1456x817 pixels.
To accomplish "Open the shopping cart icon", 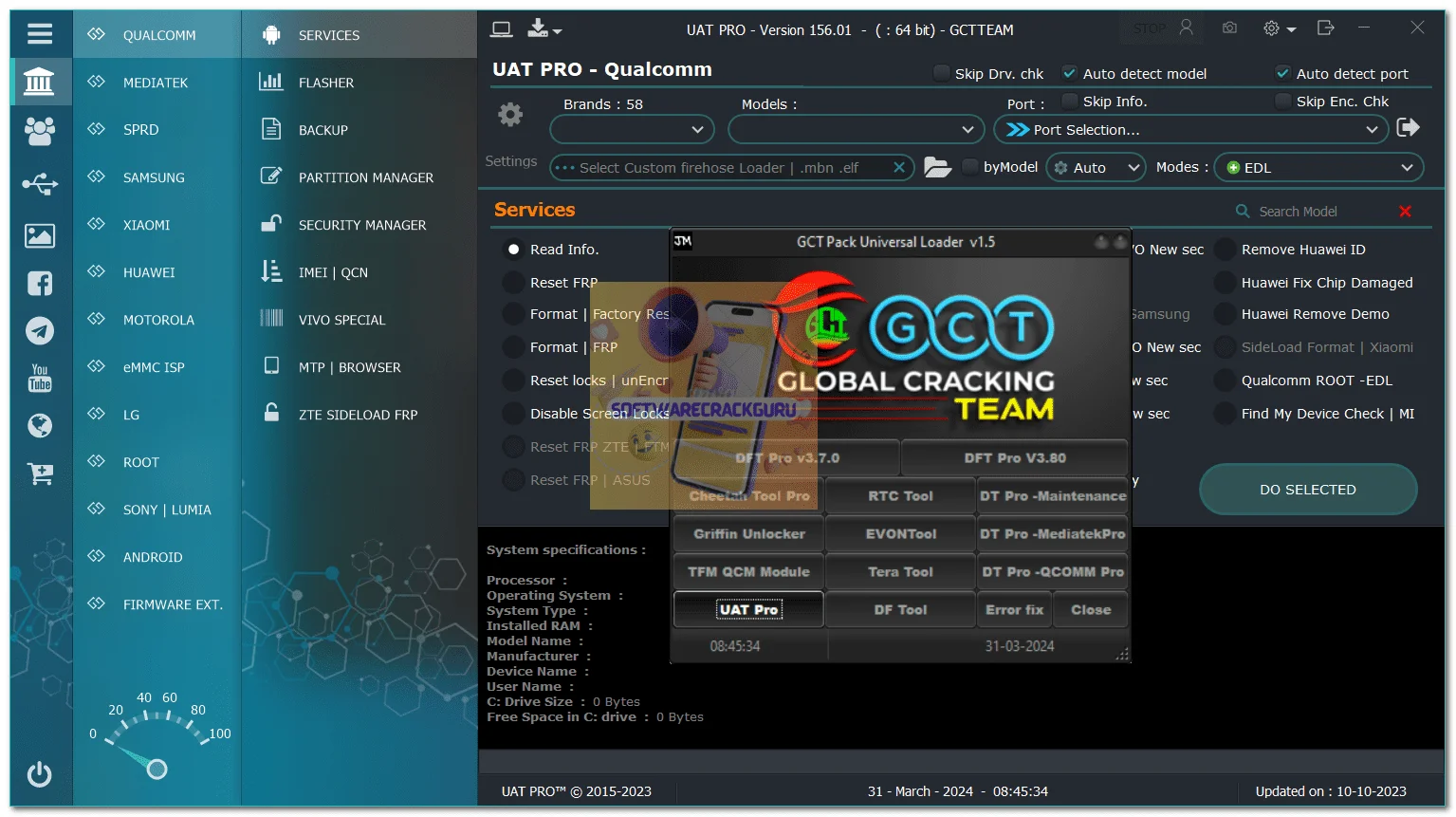I will coord(40,473).
